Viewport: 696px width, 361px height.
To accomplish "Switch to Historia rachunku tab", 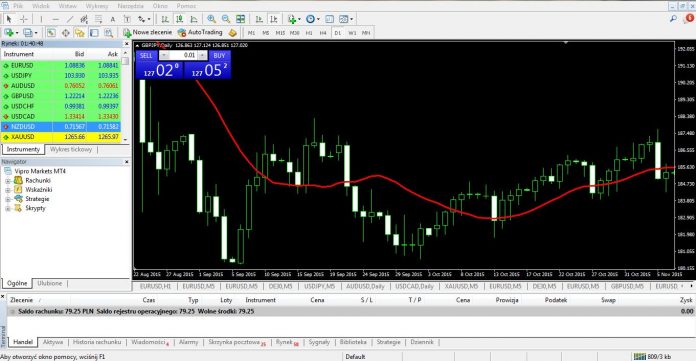I will tap(97, 342).
